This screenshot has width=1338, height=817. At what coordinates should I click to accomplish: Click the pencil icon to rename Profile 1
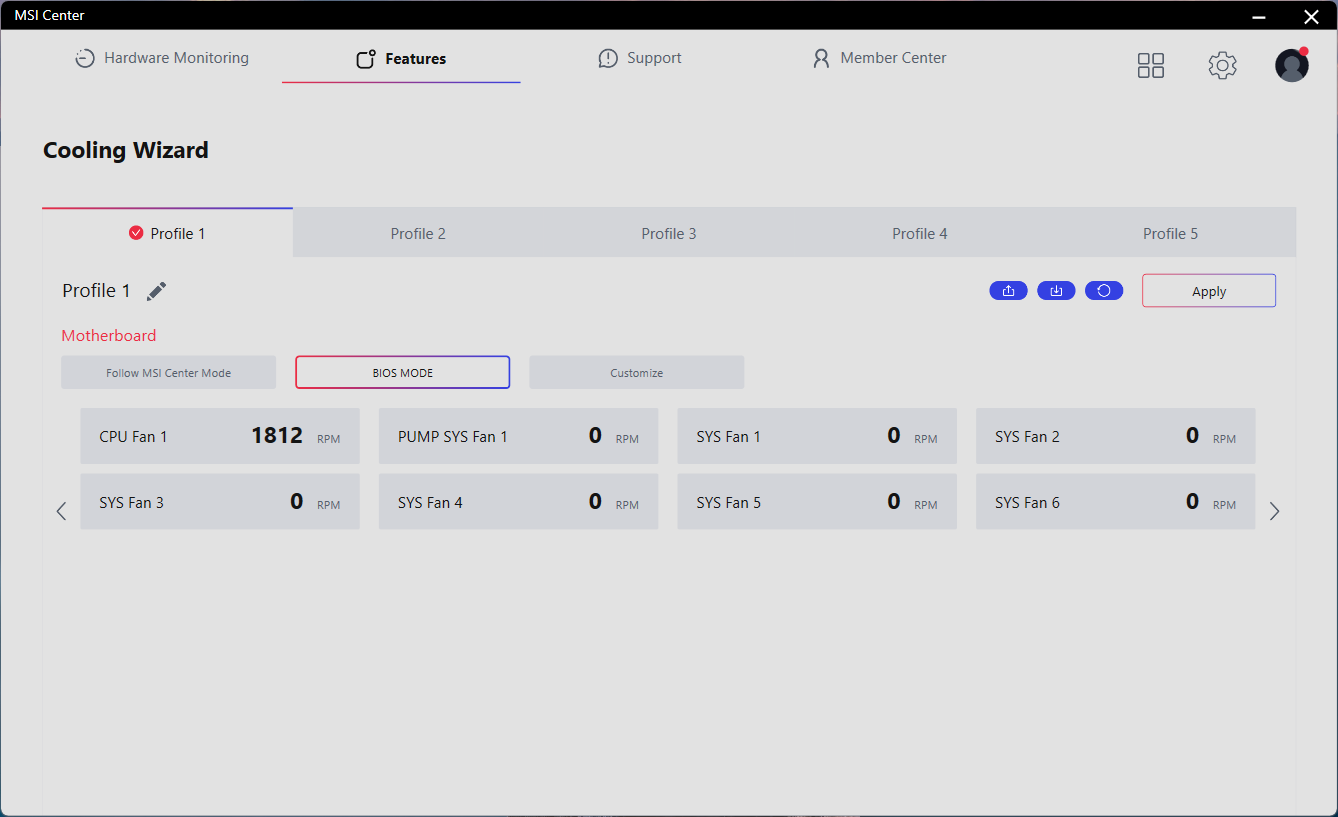tap(156, 291)
